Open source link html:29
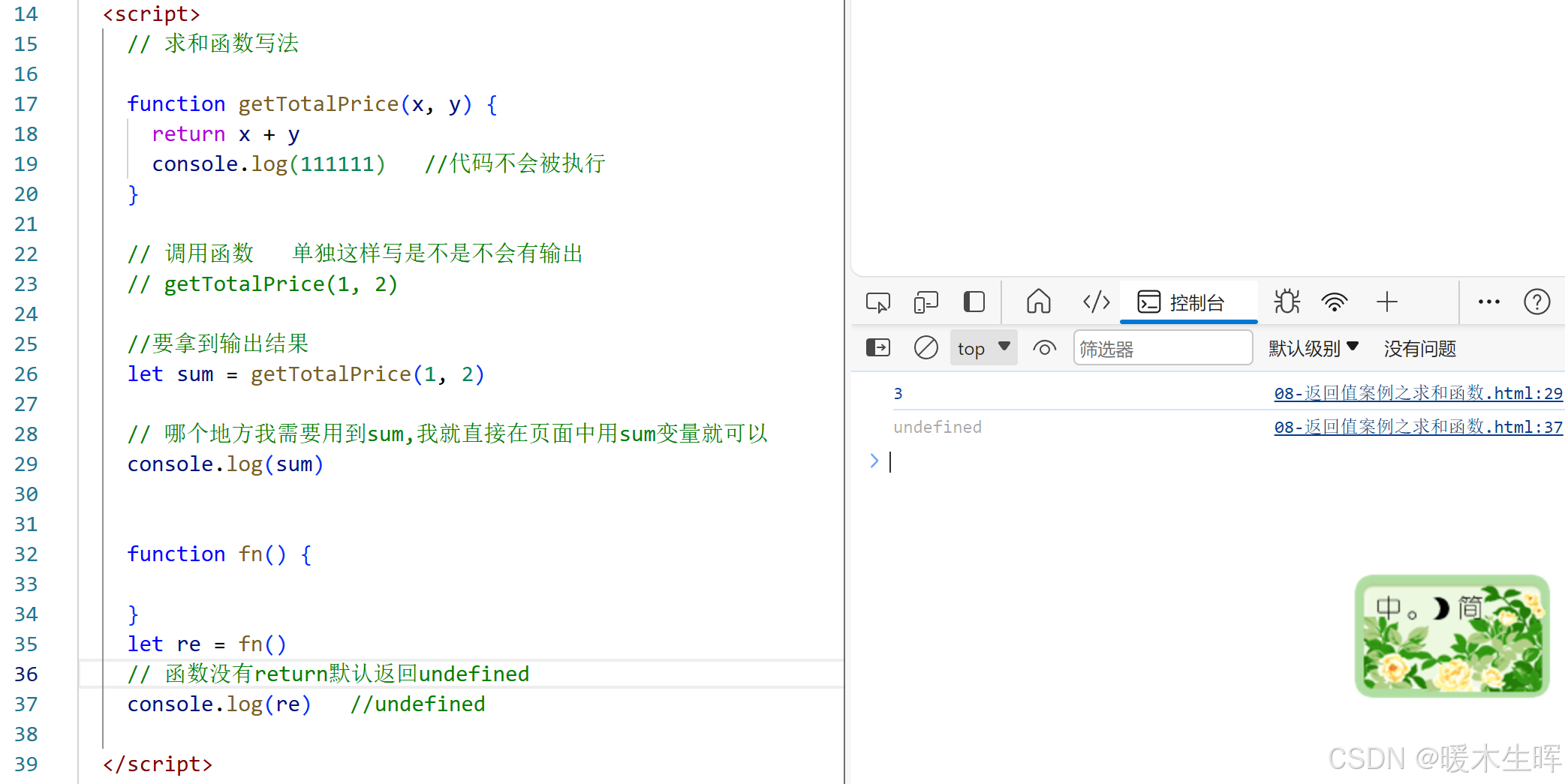This screenshot has height=784, width=1565. 1418,393
